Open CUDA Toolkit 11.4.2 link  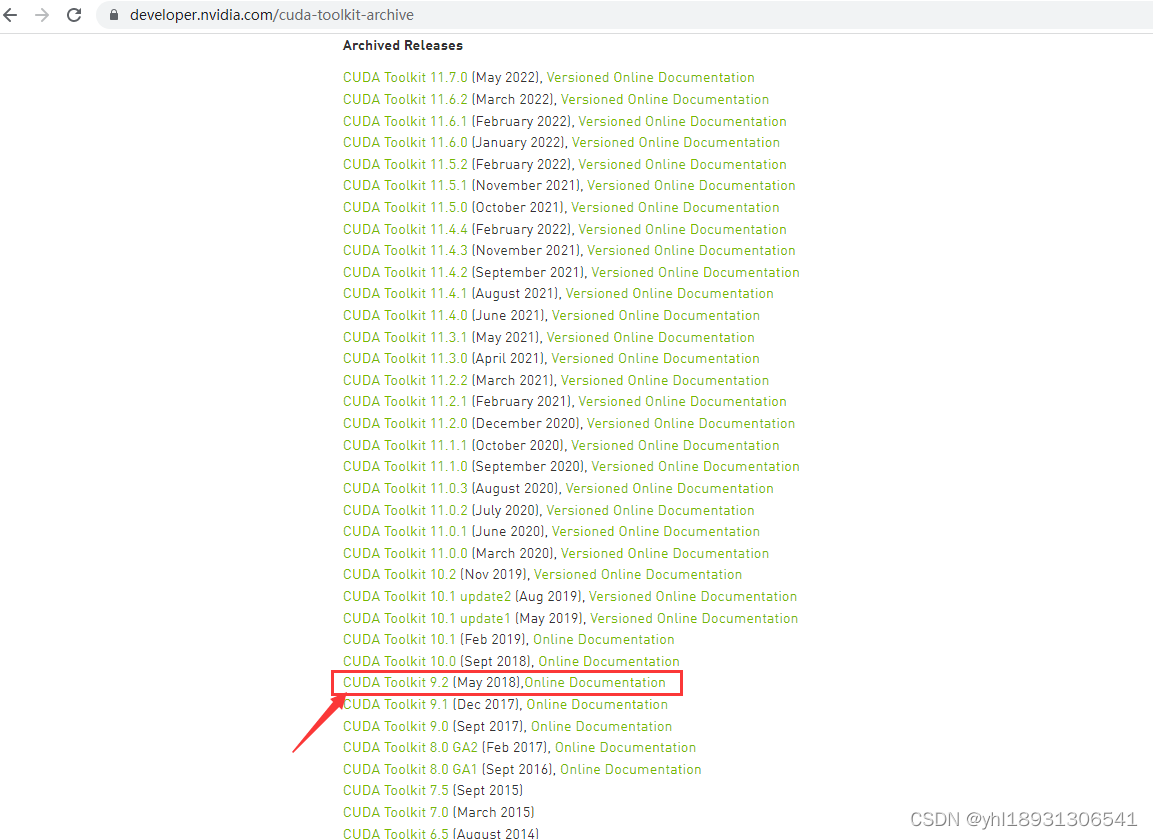404,272
